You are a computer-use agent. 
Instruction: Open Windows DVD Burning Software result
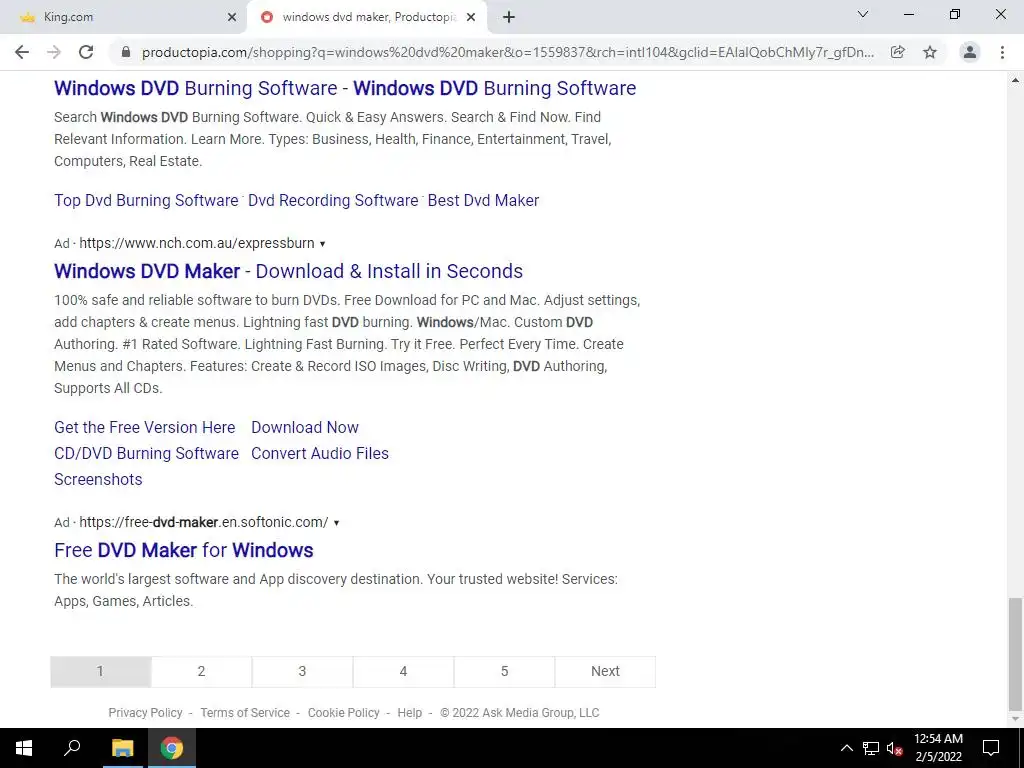pos(345,88)
